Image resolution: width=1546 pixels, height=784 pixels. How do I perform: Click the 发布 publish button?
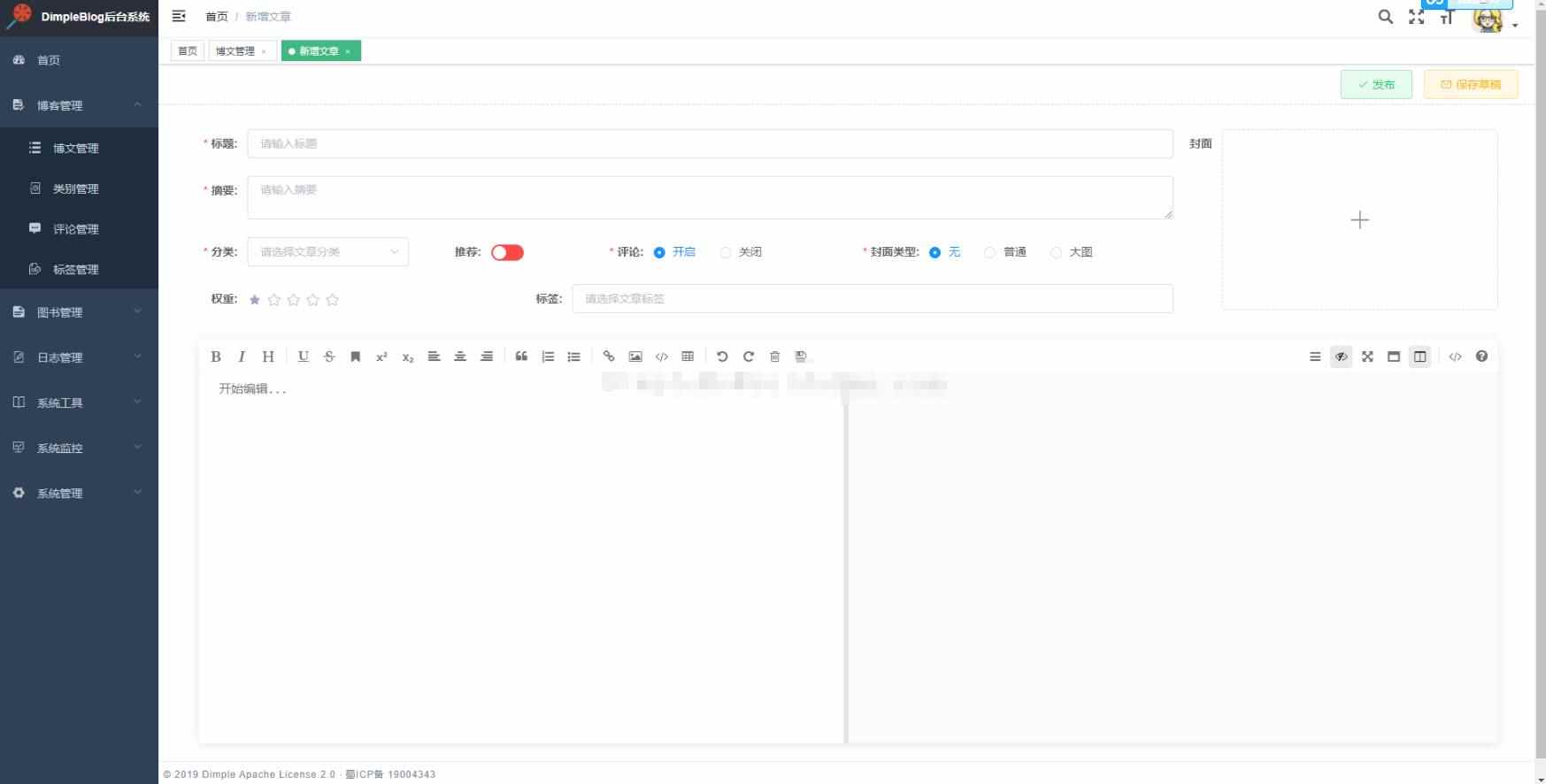point(1376,85)
